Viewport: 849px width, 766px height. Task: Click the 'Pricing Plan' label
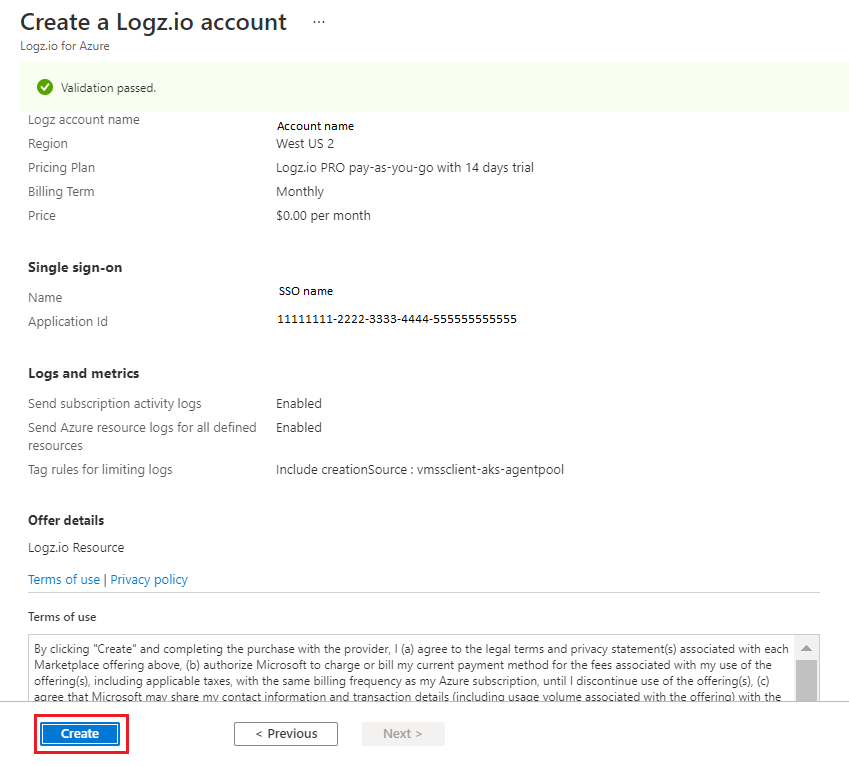pos(61,168)
